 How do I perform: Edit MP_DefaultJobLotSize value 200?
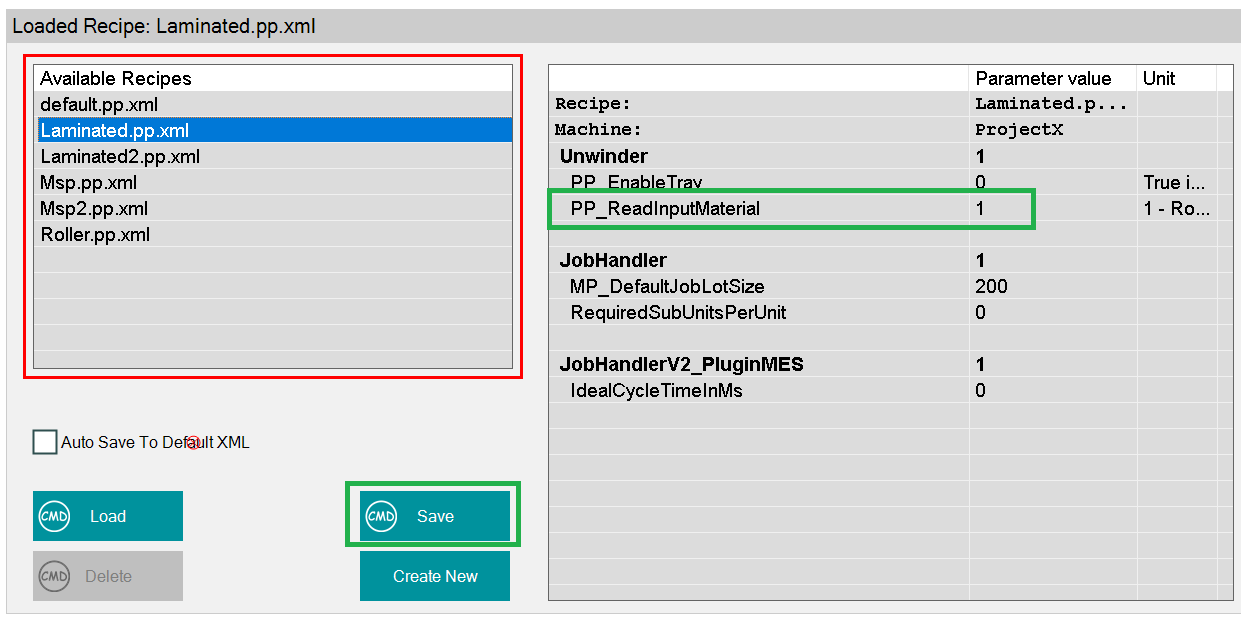(1000, 286)
